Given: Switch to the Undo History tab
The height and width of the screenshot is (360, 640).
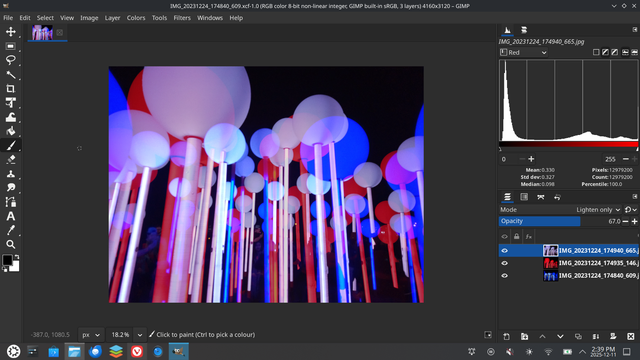Looking at the screenshot, I should [558, 197].
